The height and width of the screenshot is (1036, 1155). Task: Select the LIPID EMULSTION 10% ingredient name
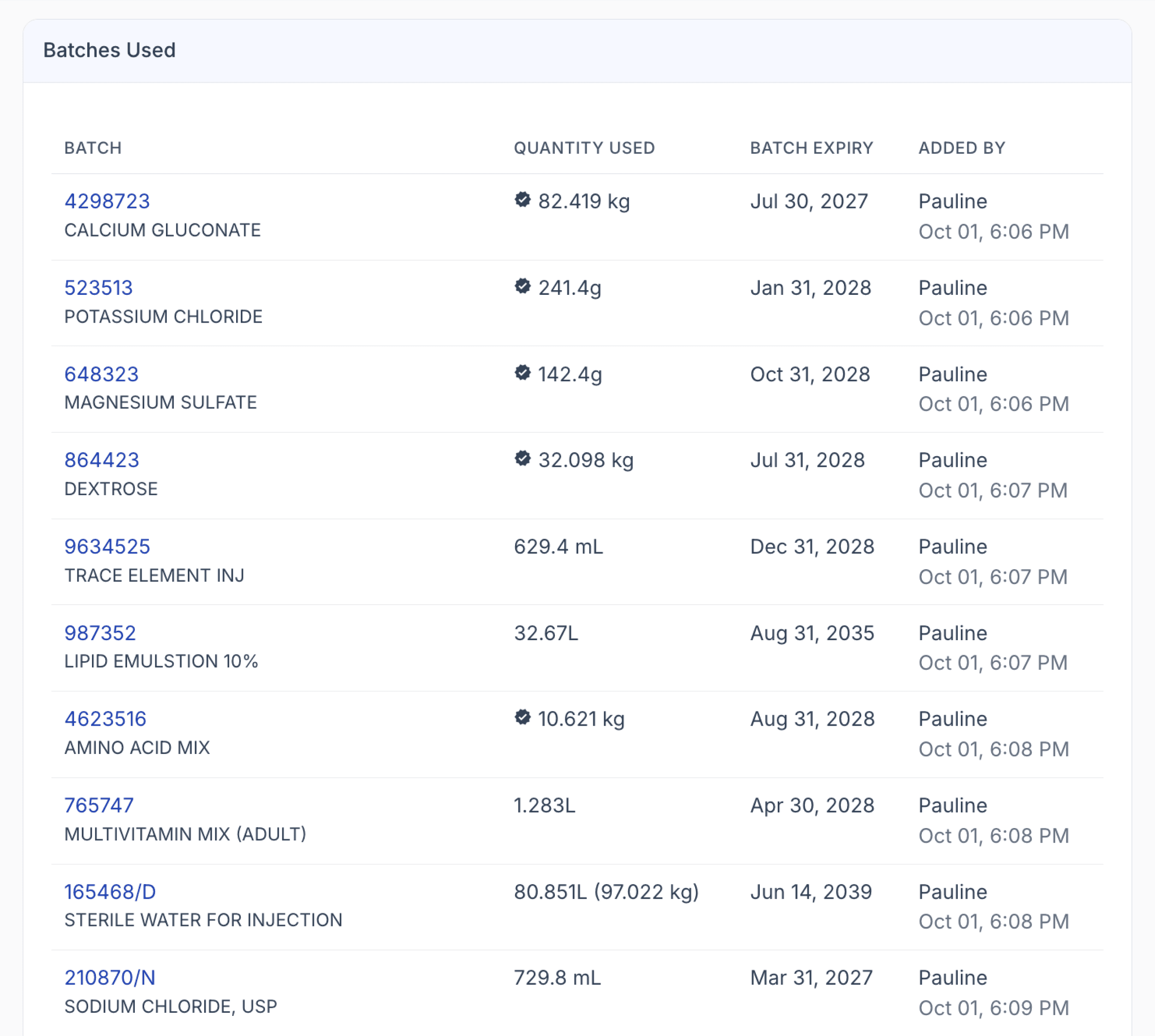click(161, 662)
